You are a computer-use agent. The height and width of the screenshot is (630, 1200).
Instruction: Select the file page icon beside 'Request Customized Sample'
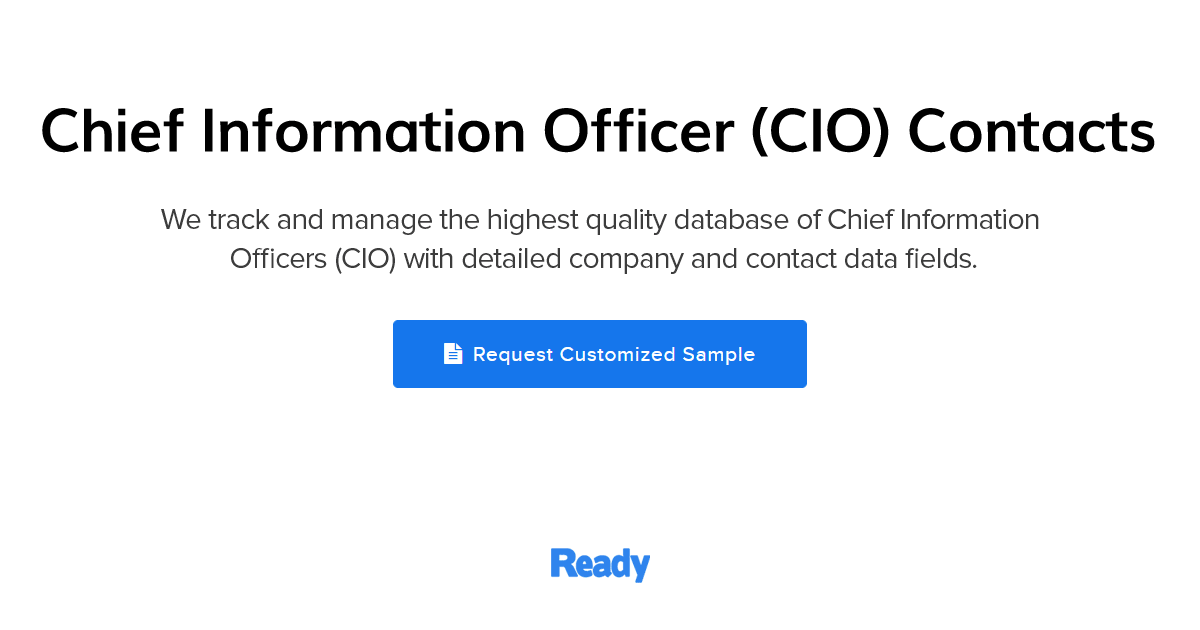pyautogui.click(x=453, y=353)
